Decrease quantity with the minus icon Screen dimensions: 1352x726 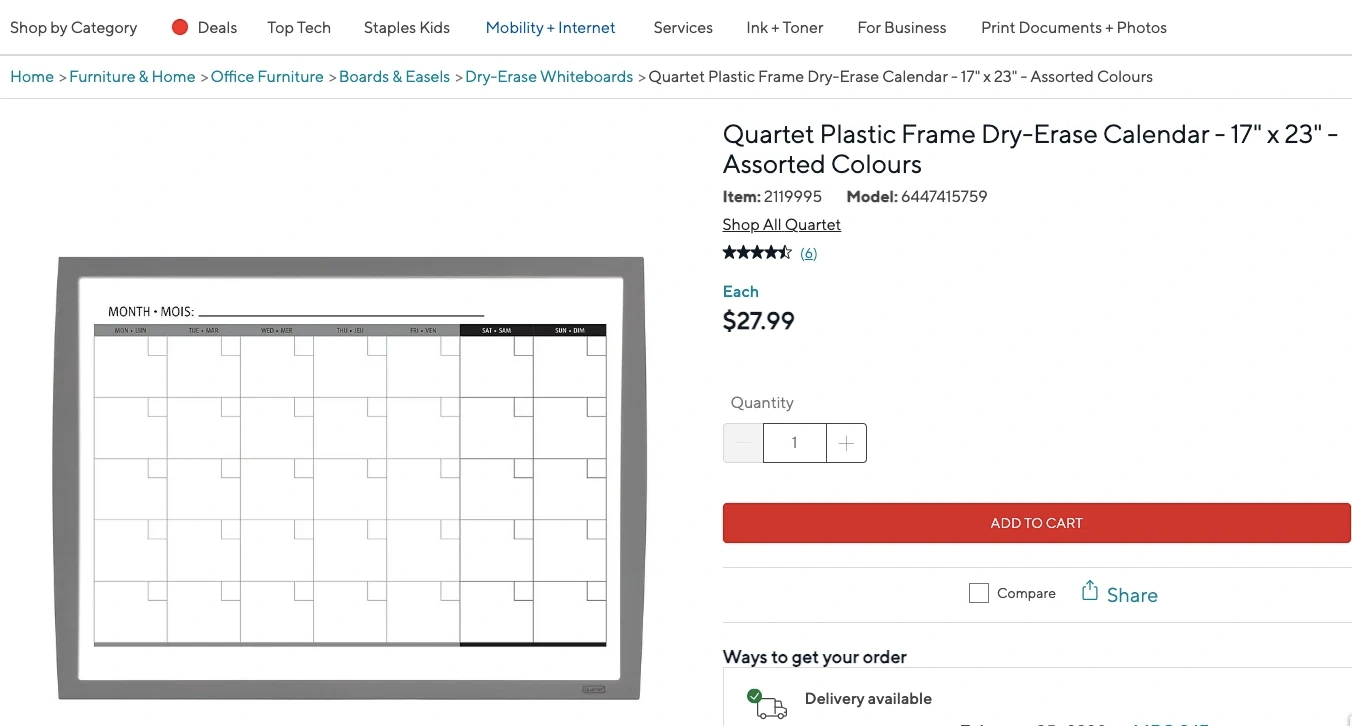pyautogui.click(x=743, y=443)
